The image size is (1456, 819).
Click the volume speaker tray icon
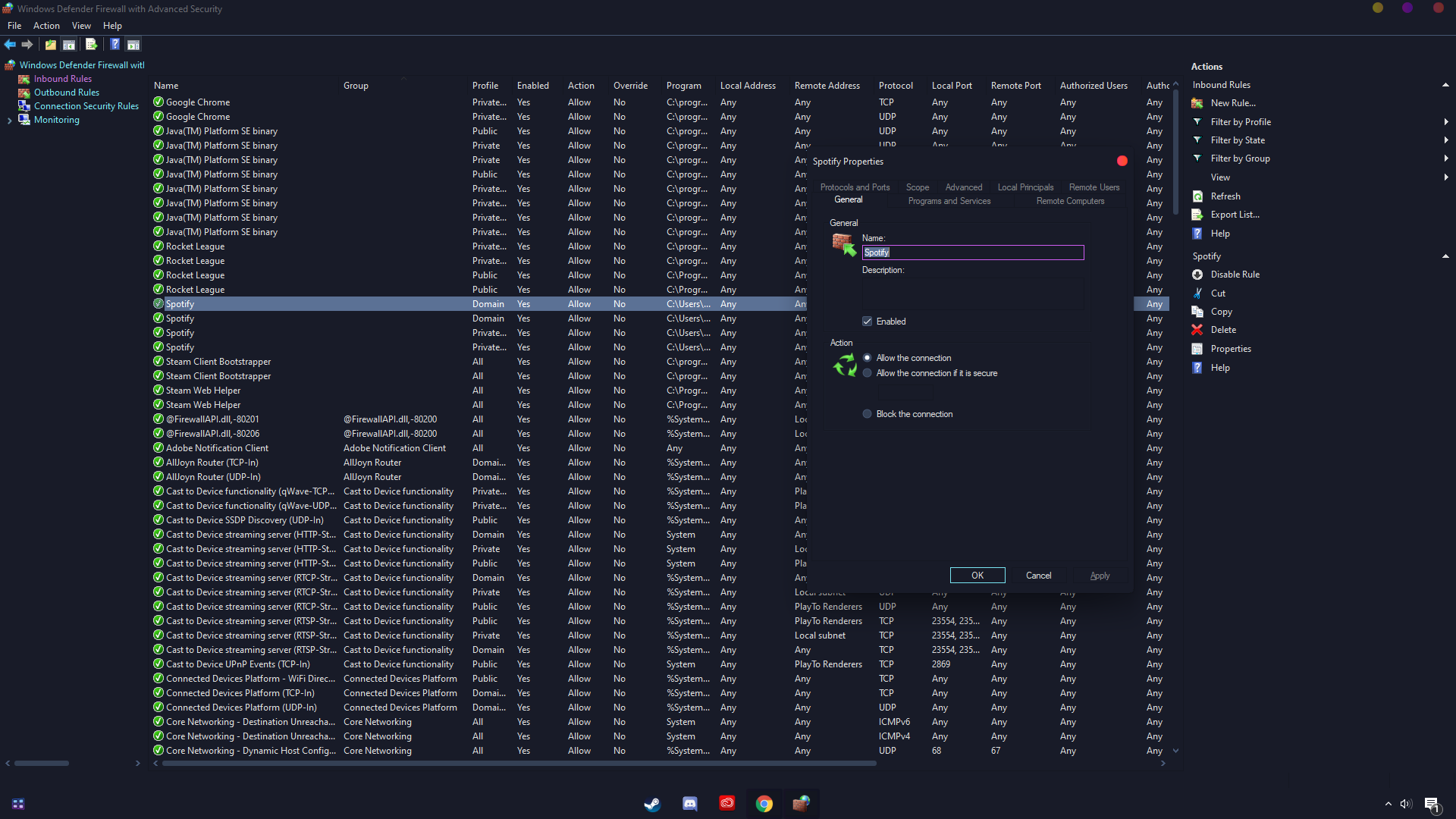[x=1406, y=804]
